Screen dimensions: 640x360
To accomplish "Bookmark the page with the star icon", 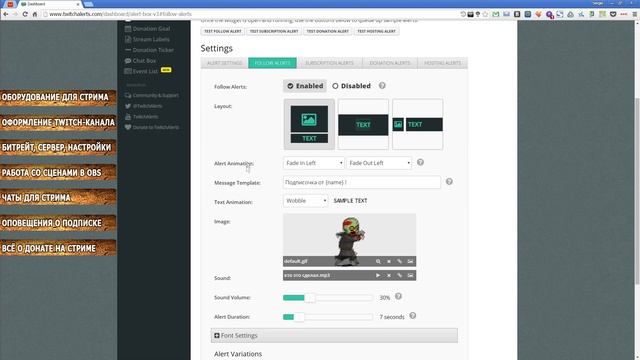I will point(485,14).
